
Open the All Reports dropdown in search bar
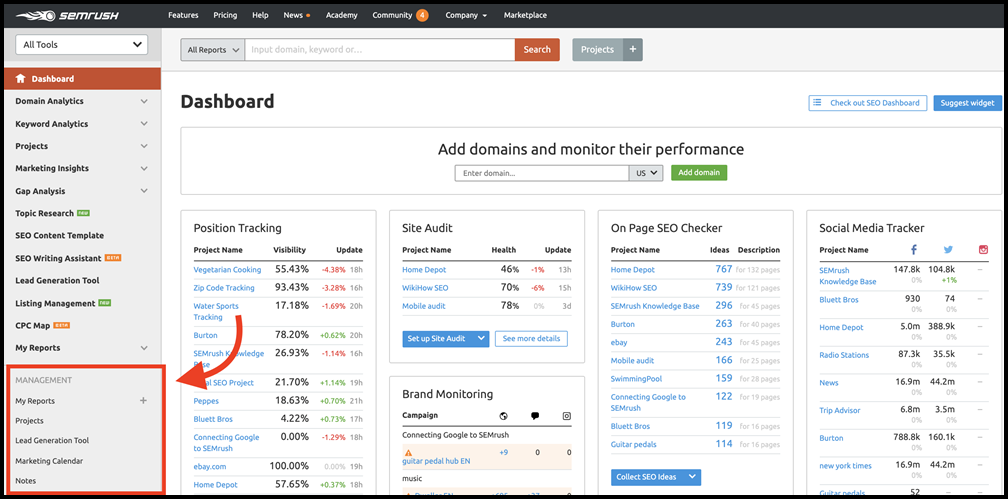click(x=212, y=50)
